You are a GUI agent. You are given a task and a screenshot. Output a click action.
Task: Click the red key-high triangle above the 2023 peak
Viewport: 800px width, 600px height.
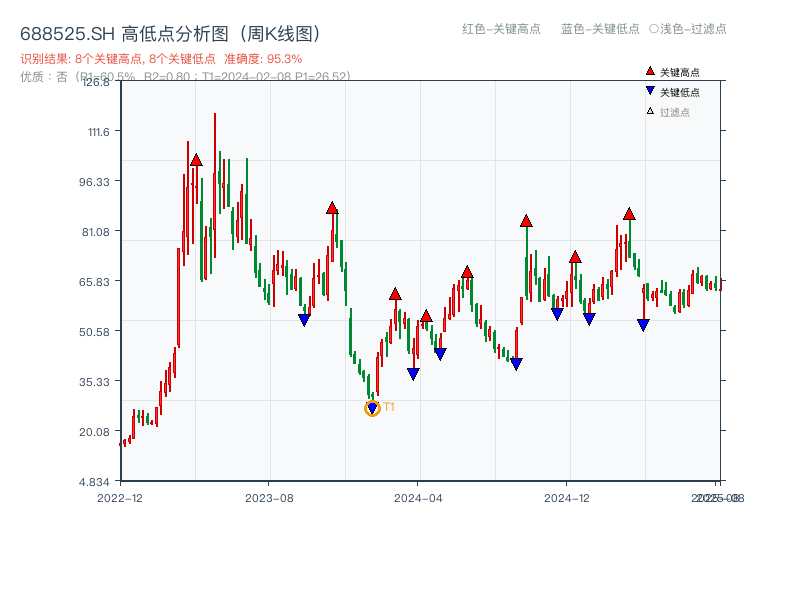coord(195,158)
